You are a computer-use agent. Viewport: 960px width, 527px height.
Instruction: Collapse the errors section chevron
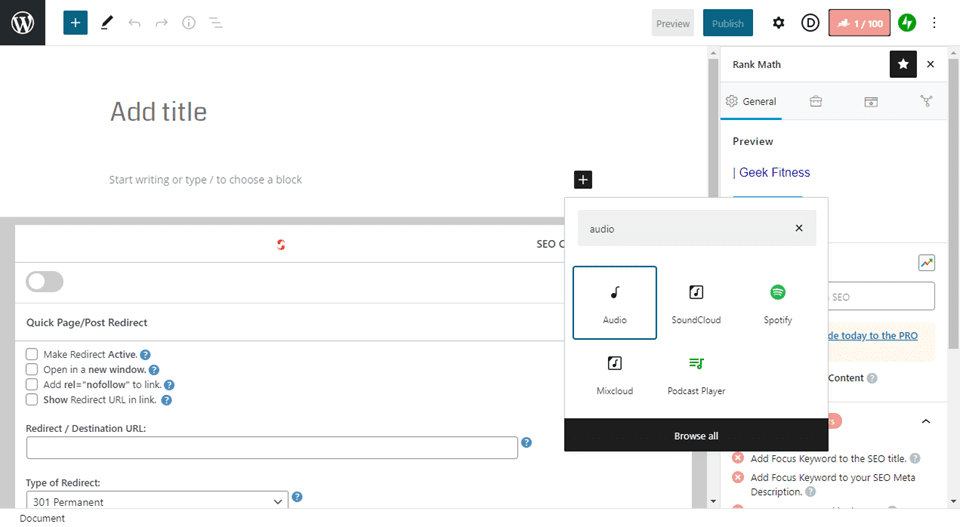926,421
